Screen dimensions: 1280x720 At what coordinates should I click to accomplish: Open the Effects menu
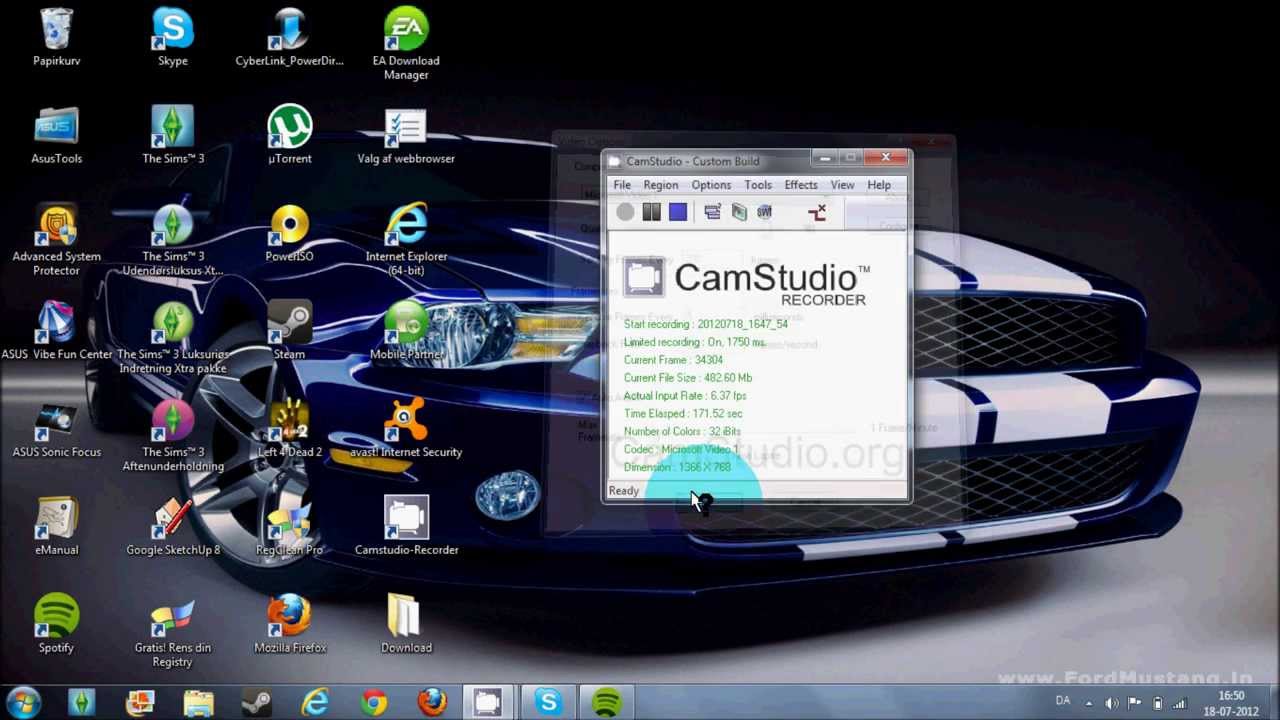[801, 185]
